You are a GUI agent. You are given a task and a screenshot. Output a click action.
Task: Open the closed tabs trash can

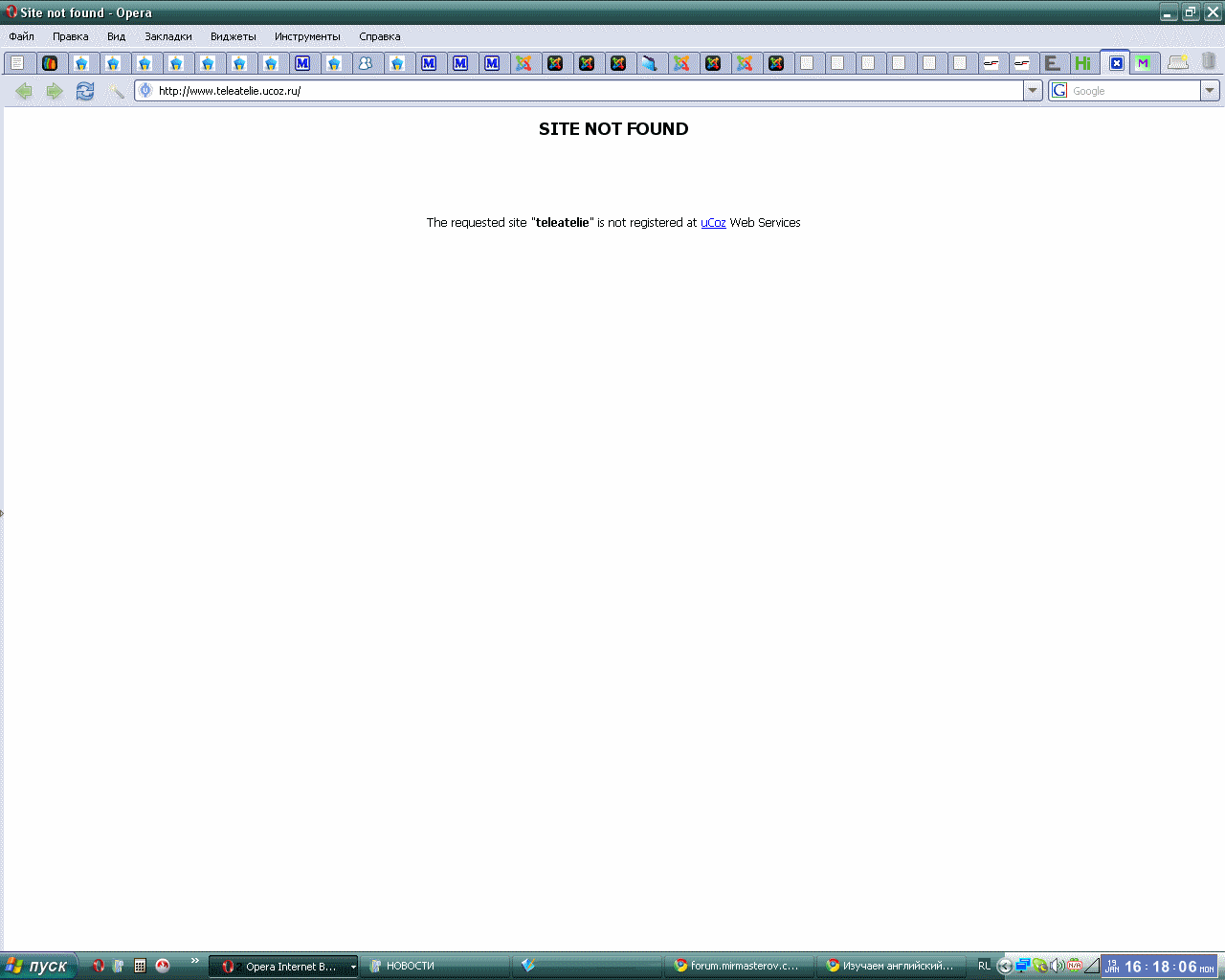[x=1209, y=61]
